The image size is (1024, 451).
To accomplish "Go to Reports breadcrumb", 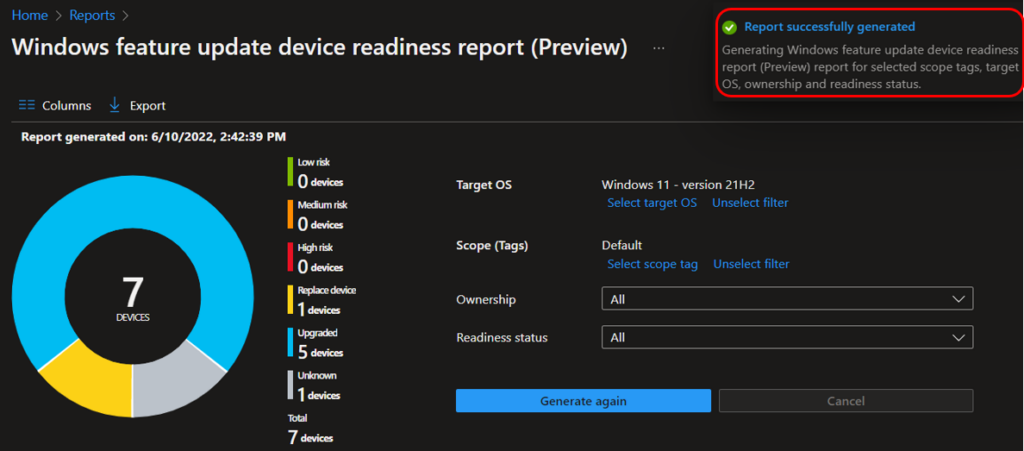I will pos(92,14).
